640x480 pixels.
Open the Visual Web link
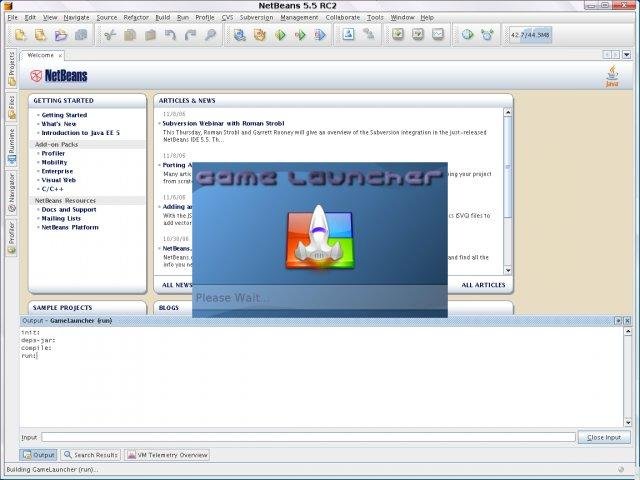click(58, 180)
